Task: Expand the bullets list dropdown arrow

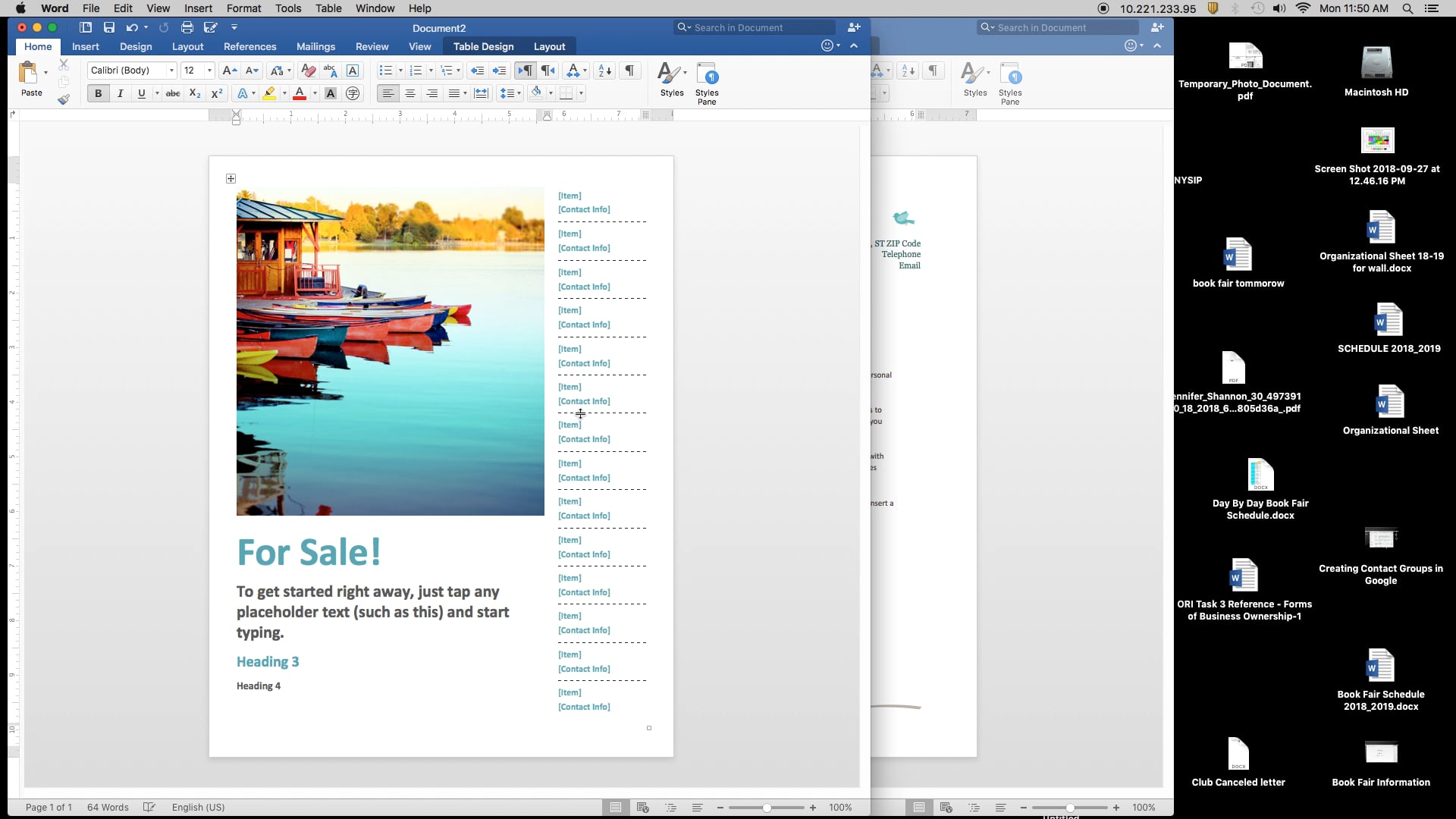Action: [400, 71]
